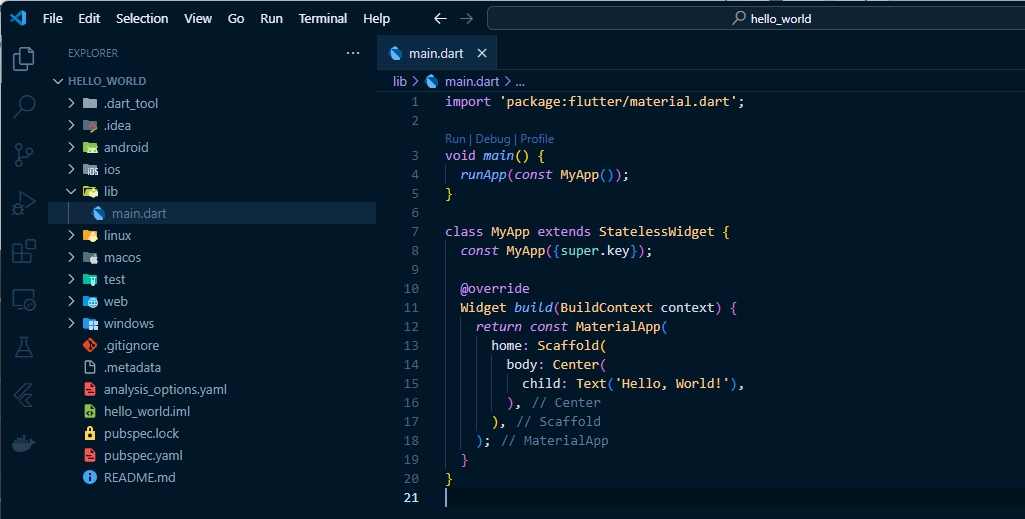Click the .gitignore file icon
Screen dimensions: 1025x519
(x=90, y=345)
